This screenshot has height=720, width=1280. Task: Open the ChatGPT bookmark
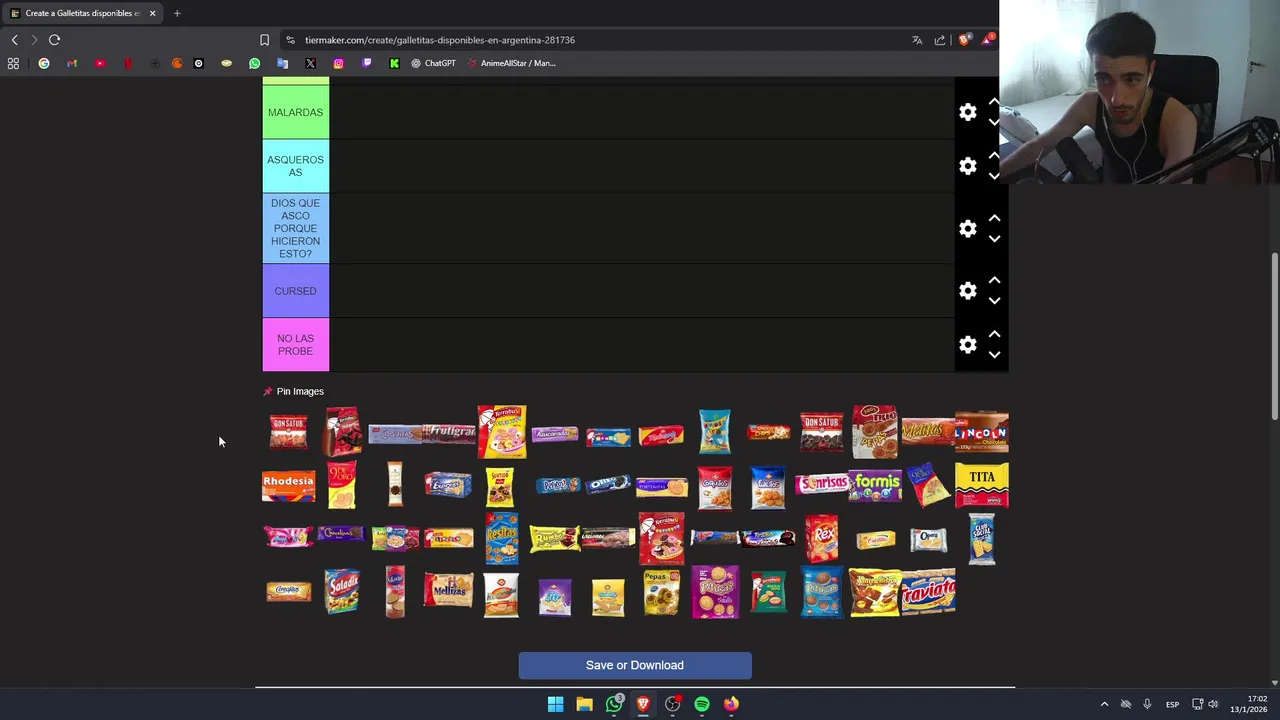pyautogui.click(x=433, y=63)
